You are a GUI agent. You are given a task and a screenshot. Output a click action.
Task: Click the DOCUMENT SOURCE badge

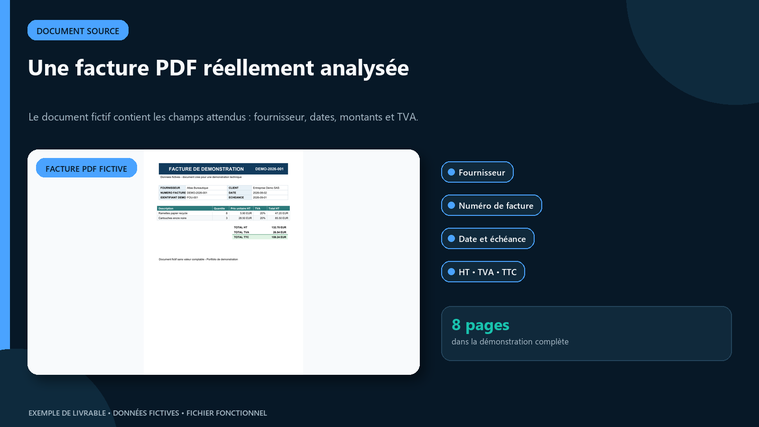coord(78,30)
